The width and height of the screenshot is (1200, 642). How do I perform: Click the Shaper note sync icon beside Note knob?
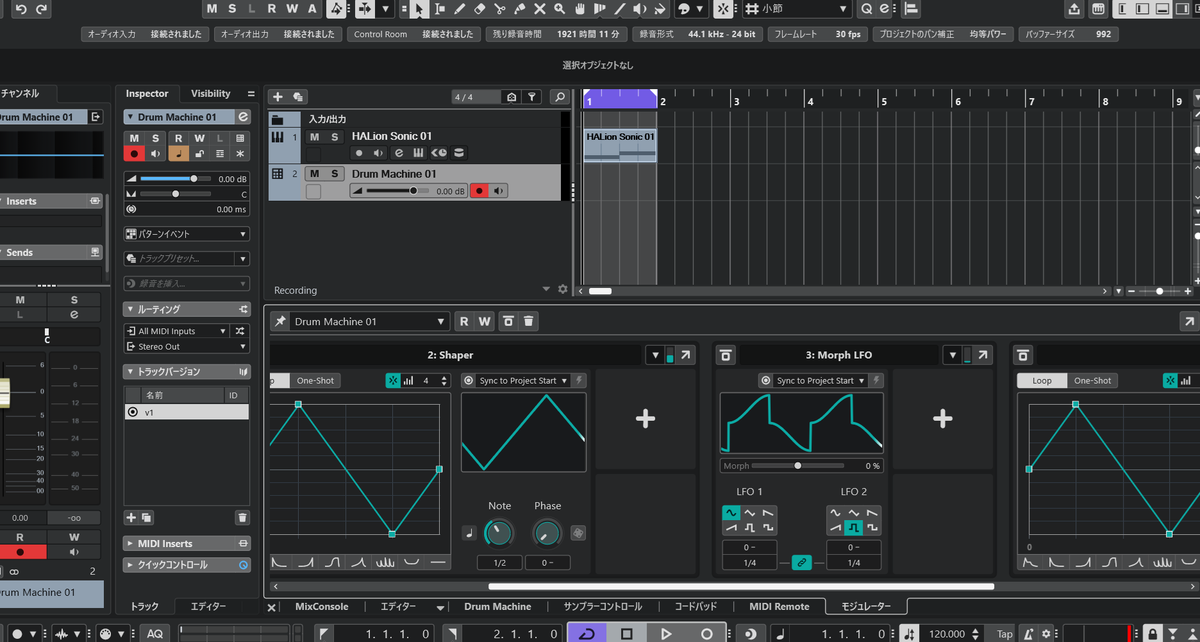468,533
